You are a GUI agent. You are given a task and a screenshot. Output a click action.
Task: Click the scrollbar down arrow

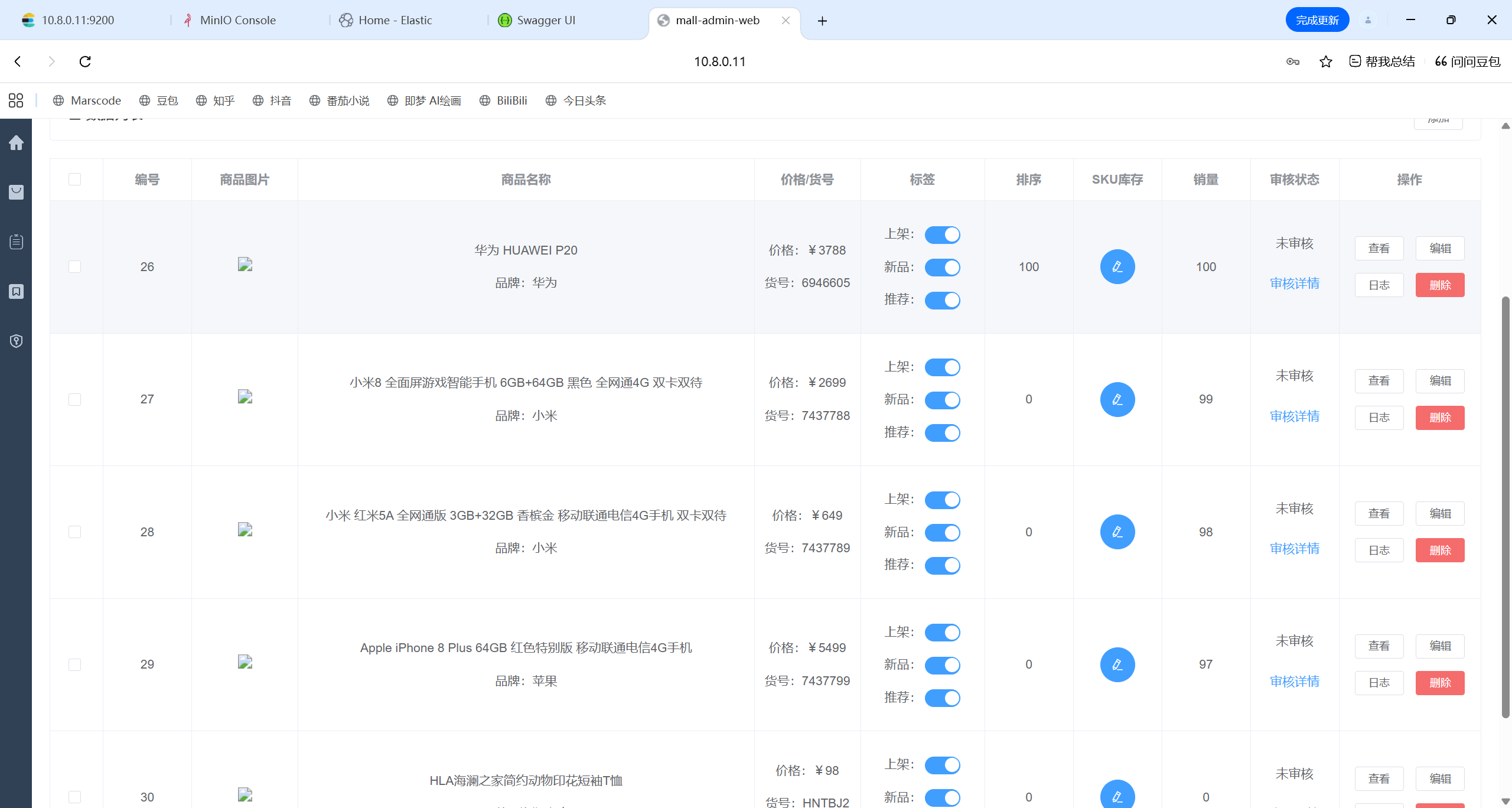click(1506, 802)
